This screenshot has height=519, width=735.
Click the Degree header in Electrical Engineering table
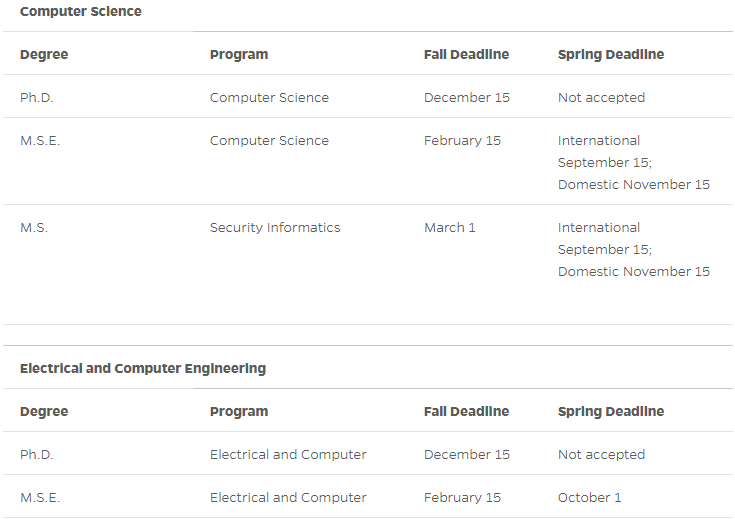coord(44,411)
